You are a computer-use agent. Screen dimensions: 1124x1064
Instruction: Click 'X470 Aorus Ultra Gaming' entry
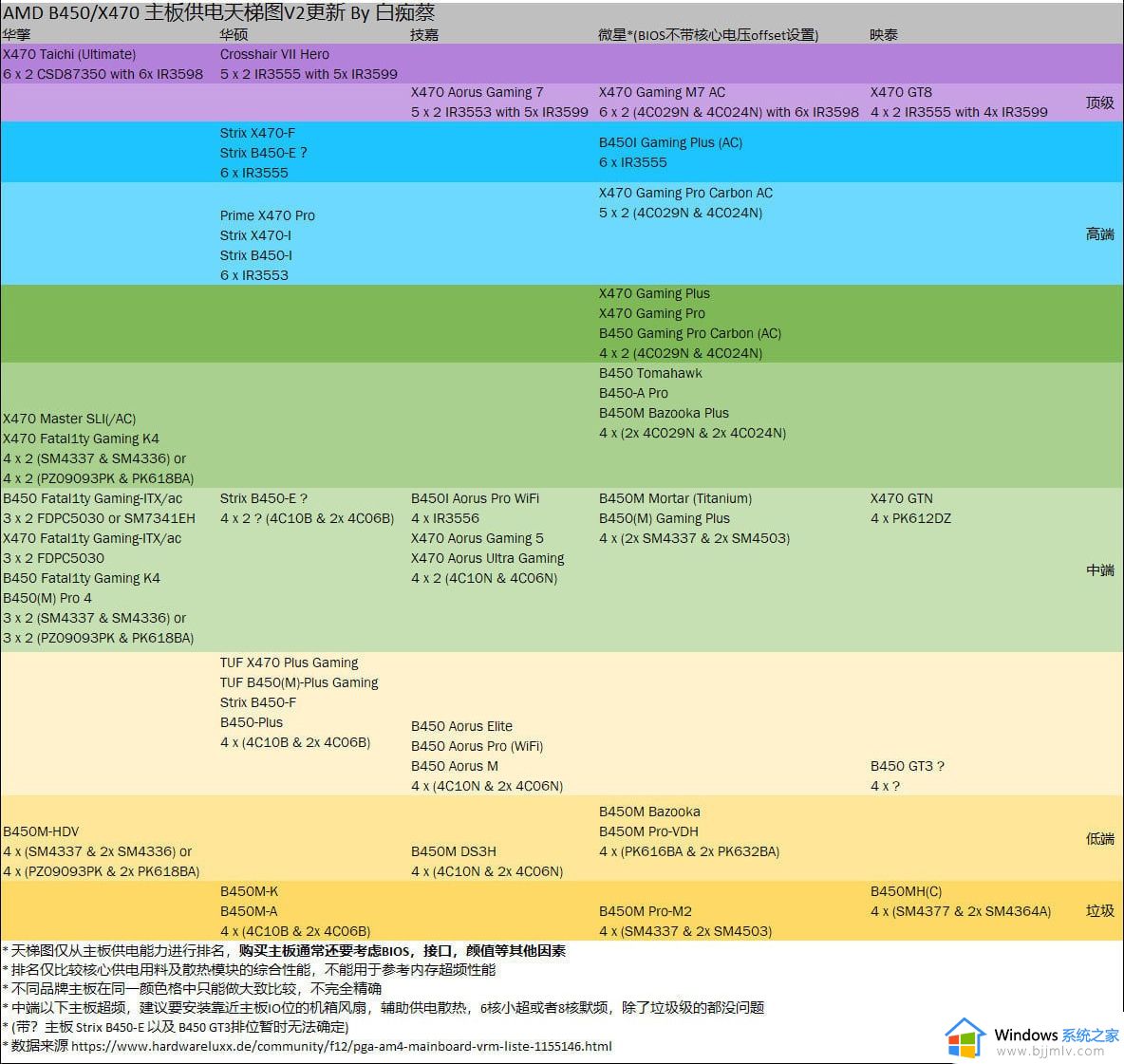coord(487,558)
